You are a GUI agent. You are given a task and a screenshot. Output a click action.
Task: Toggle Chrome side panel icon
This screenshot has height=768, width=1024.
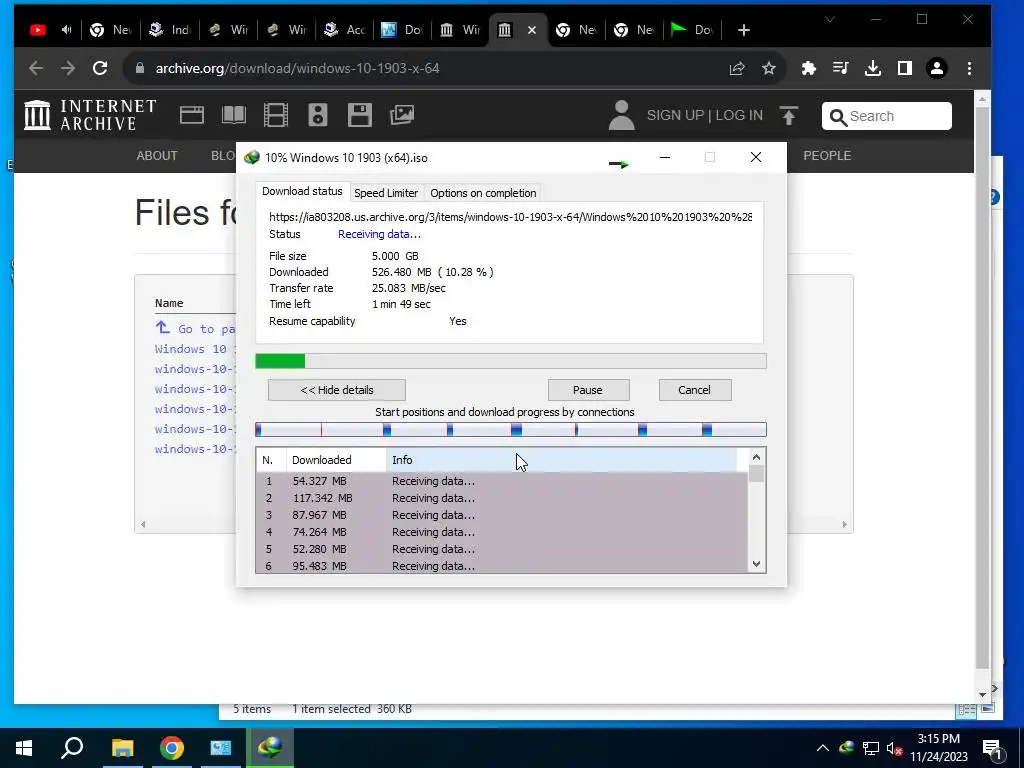click(904, 68)
